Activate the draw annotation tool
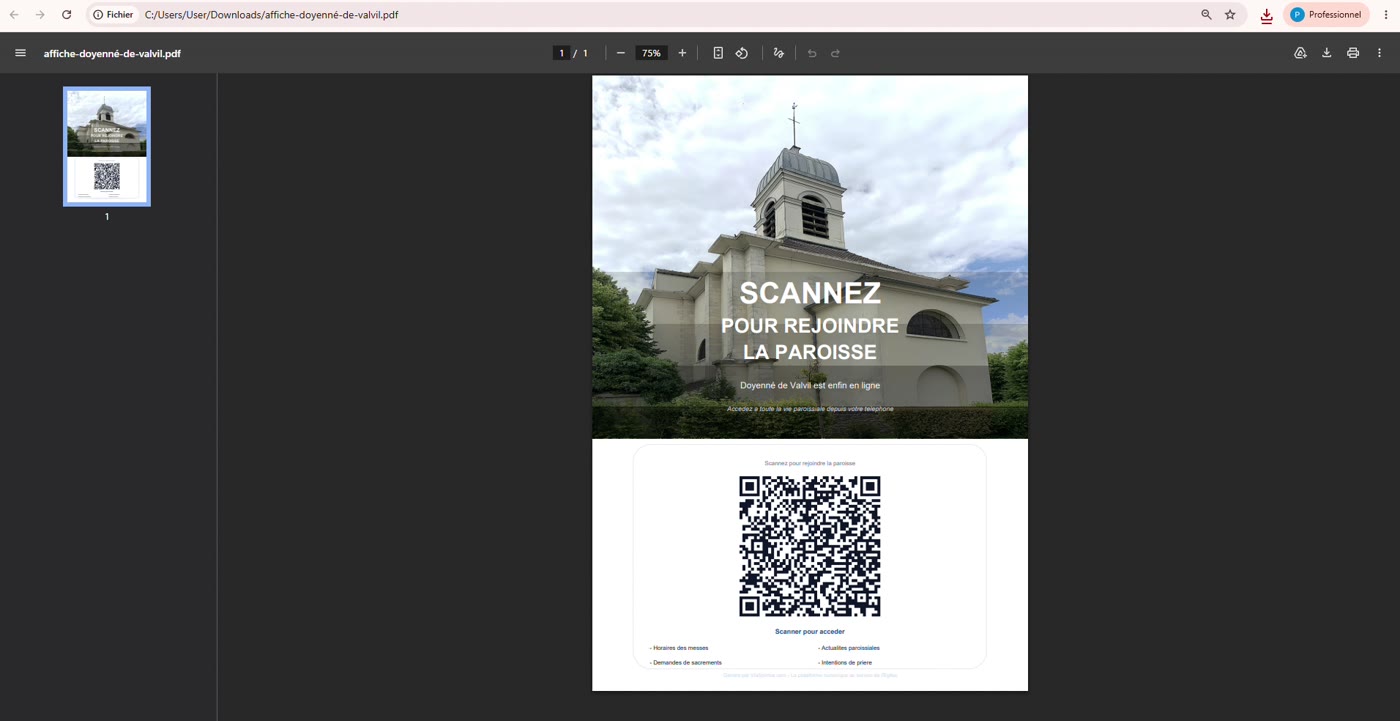The image size is (1400, 721). point(779,53)
